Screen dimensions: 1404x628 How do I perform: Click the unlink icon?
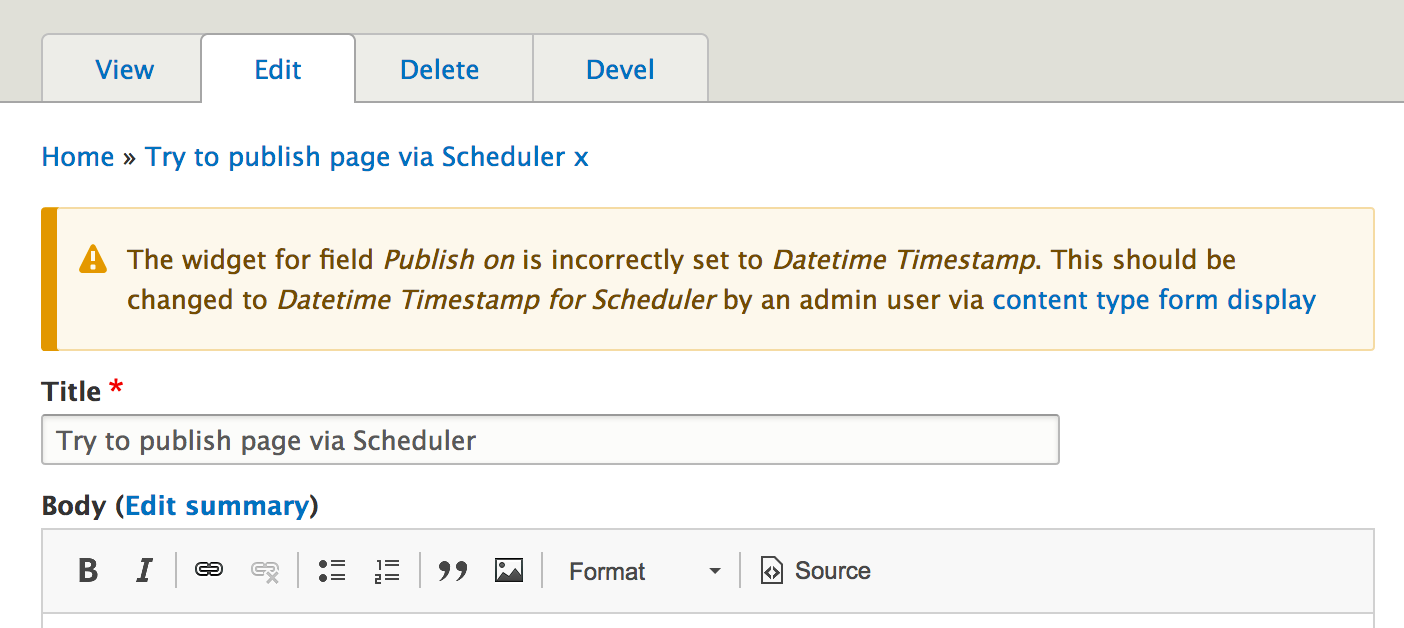[x=264, y=570]
